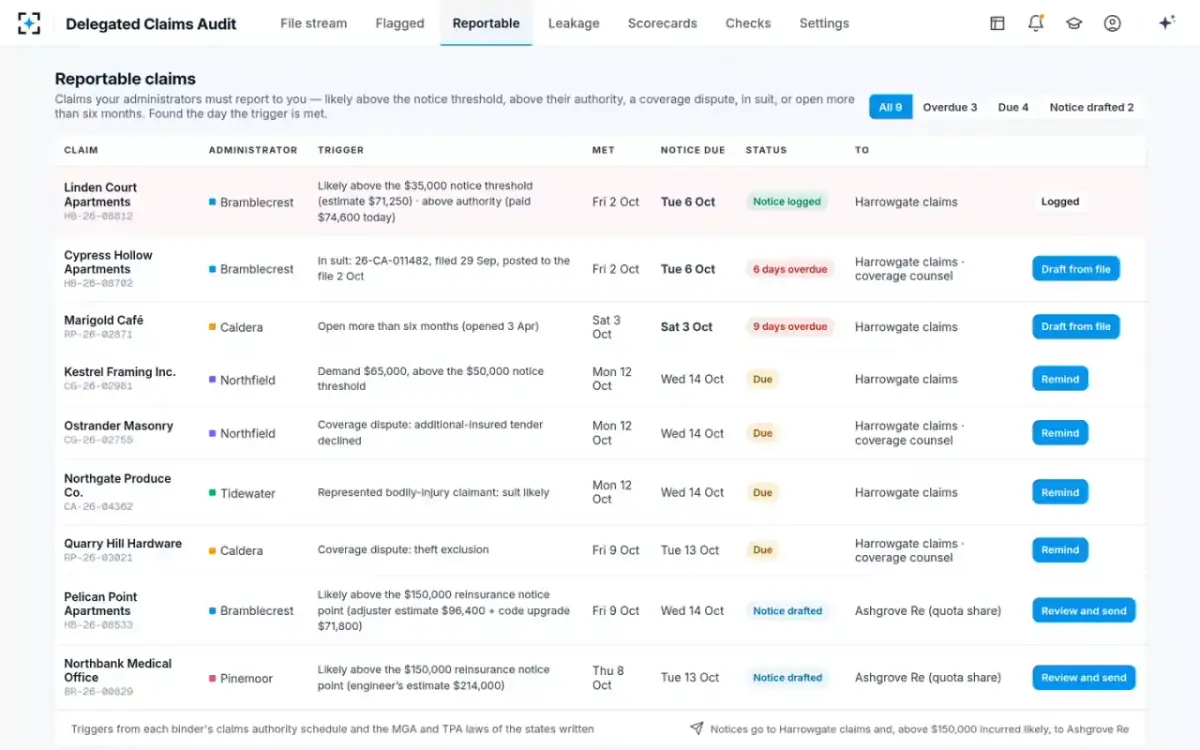The height and width of the screenshot is (750, 1200).
Task: Open the sparkle AI assistant icon
Action: (1166, 23)
